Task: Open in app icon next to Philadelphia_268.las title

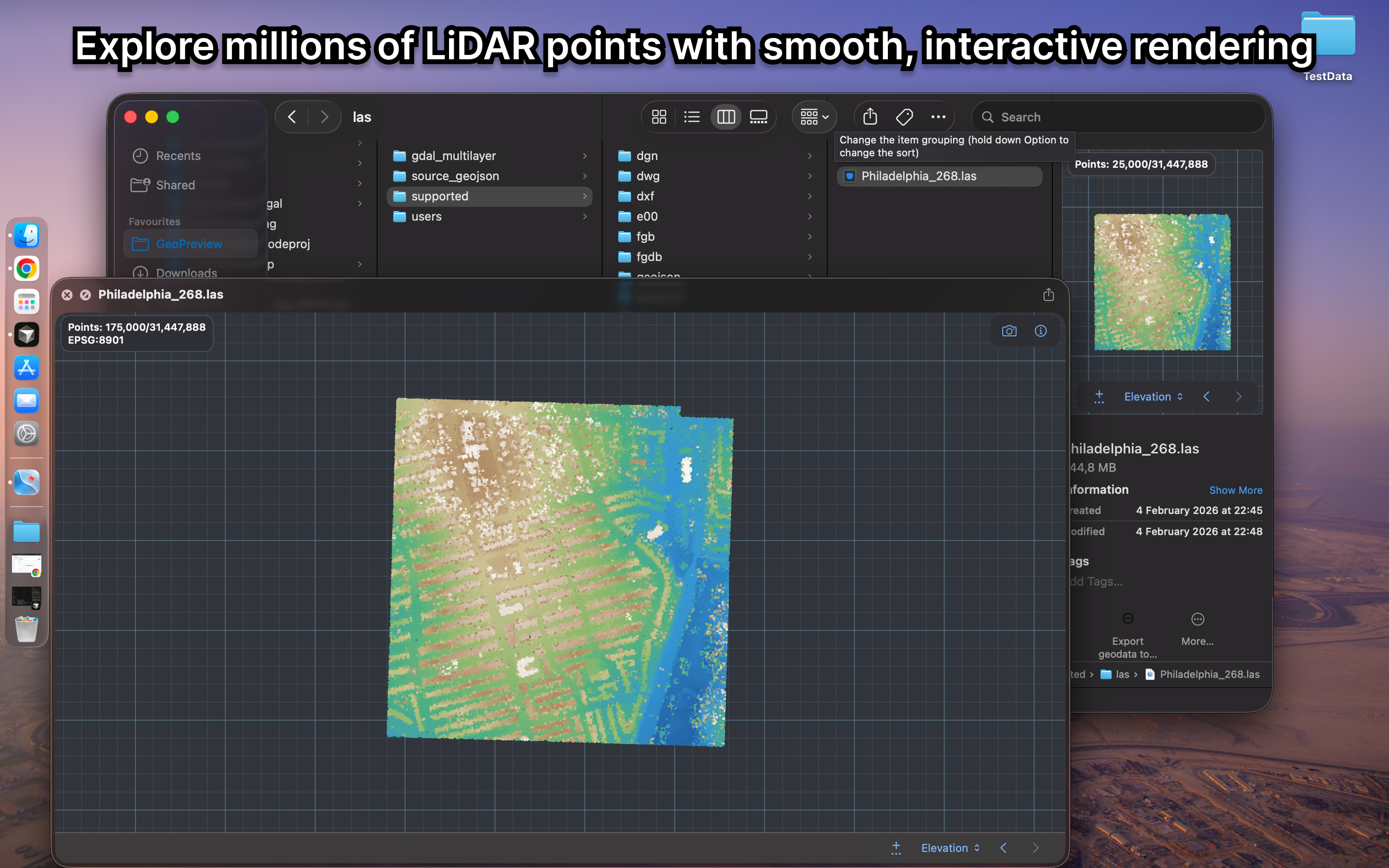Action: coord(85,295)
